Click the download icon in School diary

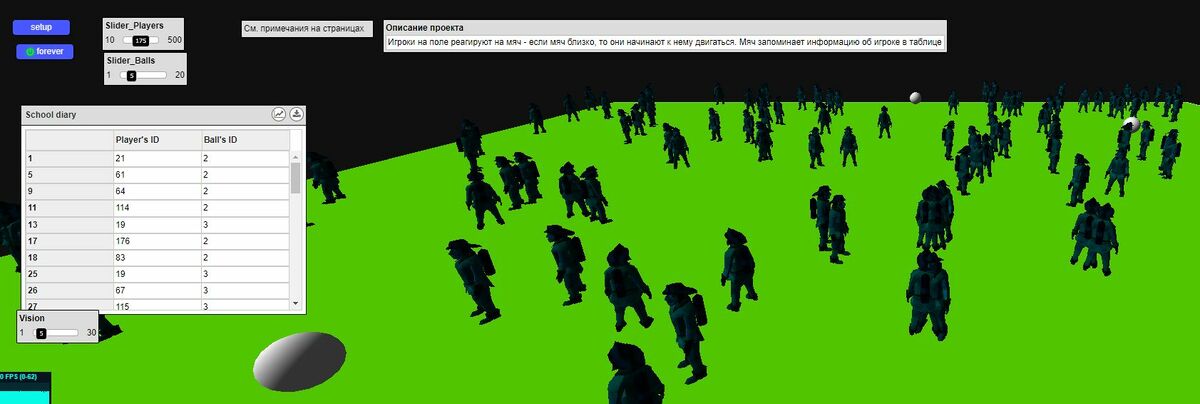pyautogui.click(x=296, y=115)
